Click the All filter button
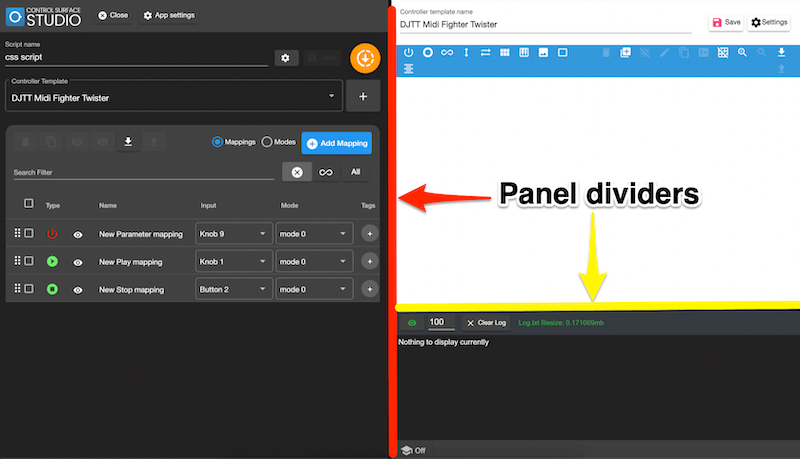The image size is (800, 459). 354,172
